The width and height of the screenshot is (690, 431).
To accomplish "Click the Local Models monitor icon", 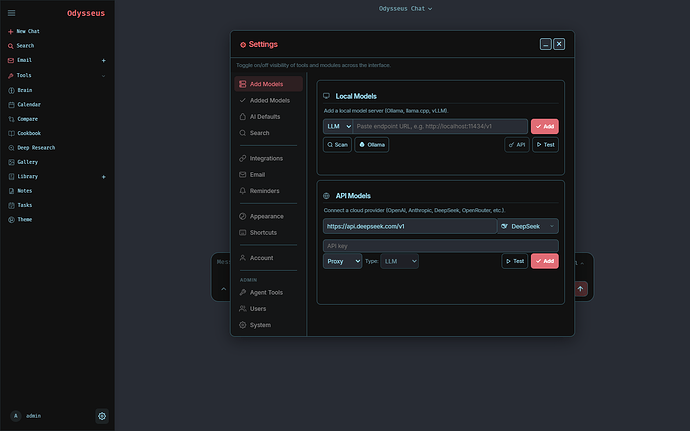I will coord(327,96).
